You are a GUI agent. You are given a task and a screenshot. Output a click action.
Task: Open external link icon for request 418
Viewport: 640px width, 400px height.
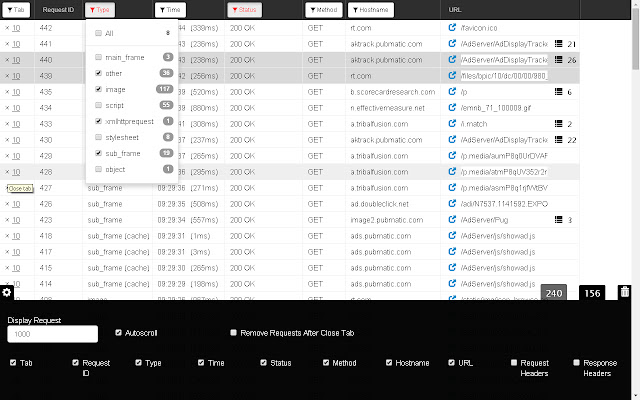tap(452, 236)
